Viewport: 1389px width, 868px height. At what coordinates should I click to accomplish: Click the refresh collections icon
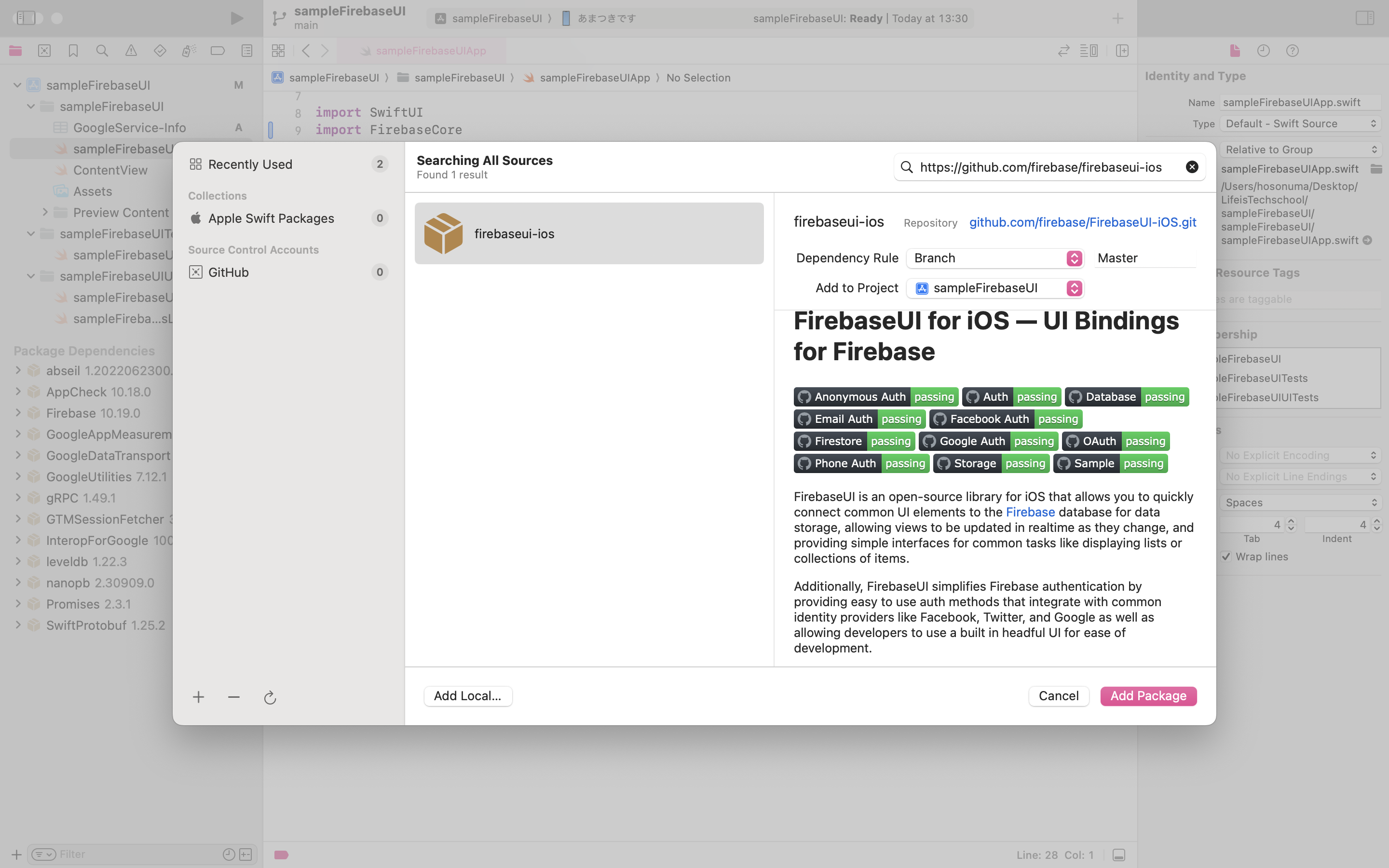click(x=270, y=697)
